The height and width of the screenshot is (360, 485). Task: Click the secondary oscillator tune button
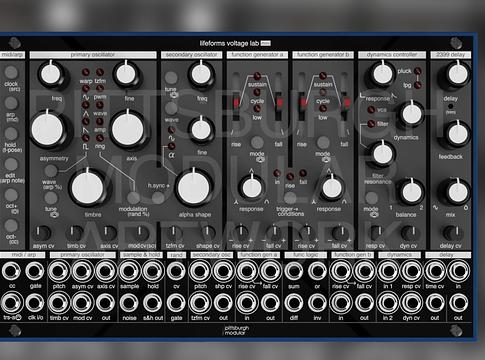click(x=171, y=77)
